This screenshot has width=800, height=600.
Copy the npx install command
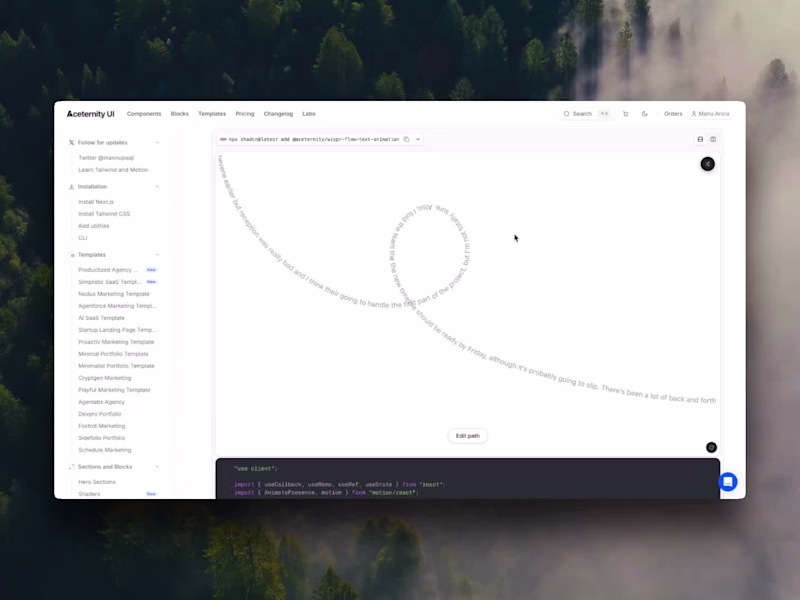[406, 139]
